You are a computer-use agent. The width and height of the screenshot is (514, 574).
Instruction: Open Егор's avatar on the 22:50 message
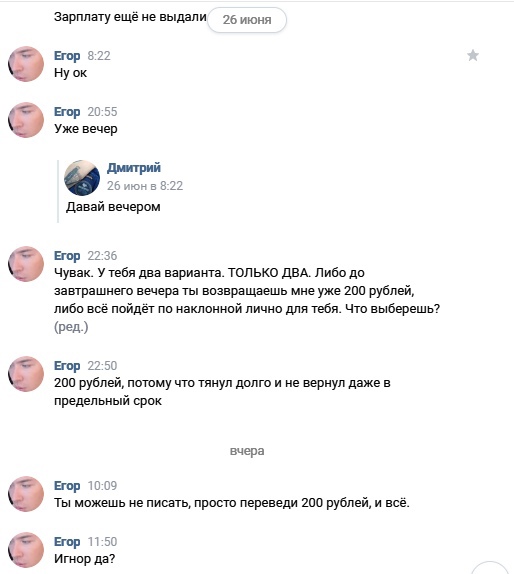click(x=26, y=374)
